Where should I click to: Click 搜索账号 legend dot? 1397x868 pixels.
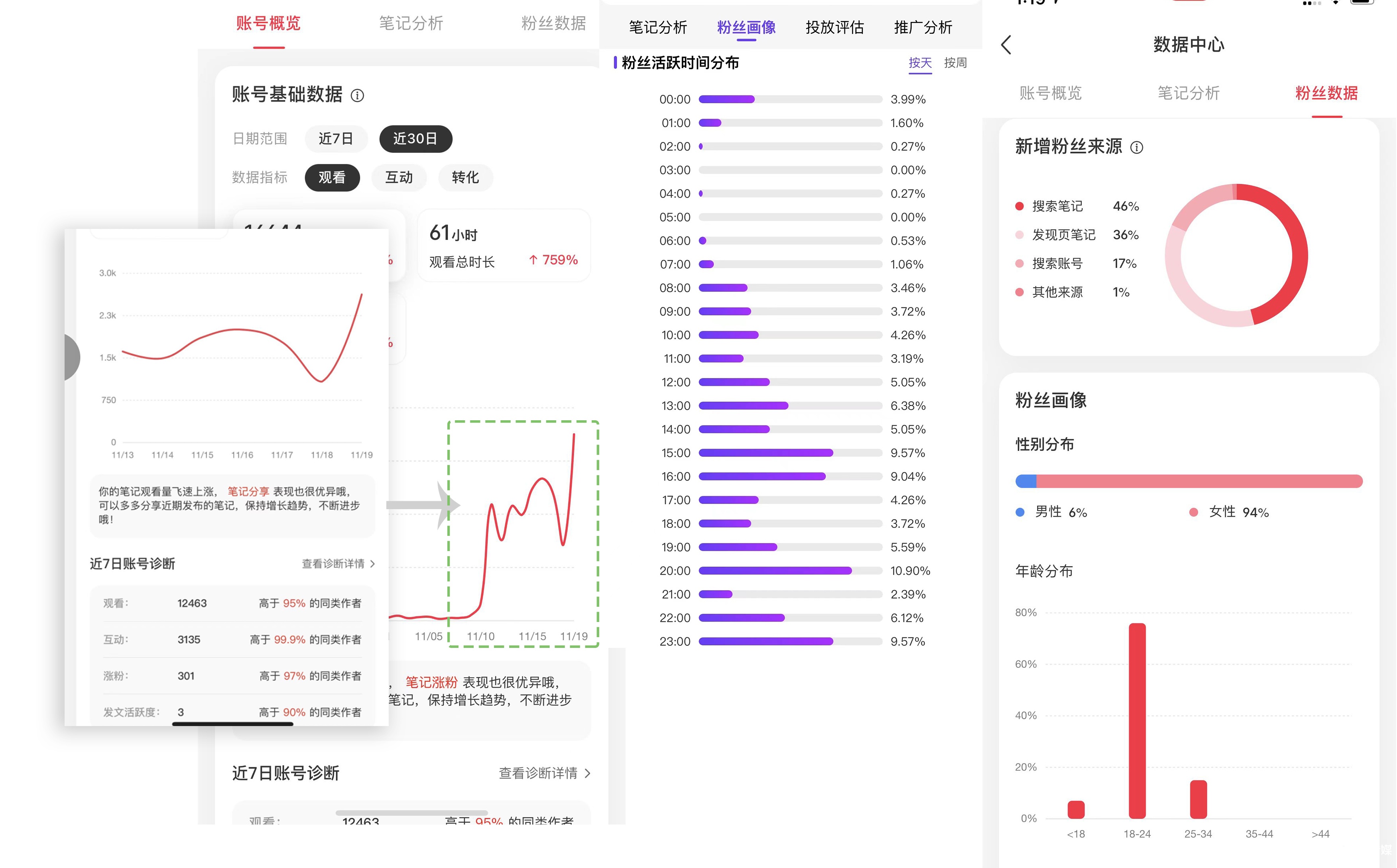[1019, 264]
